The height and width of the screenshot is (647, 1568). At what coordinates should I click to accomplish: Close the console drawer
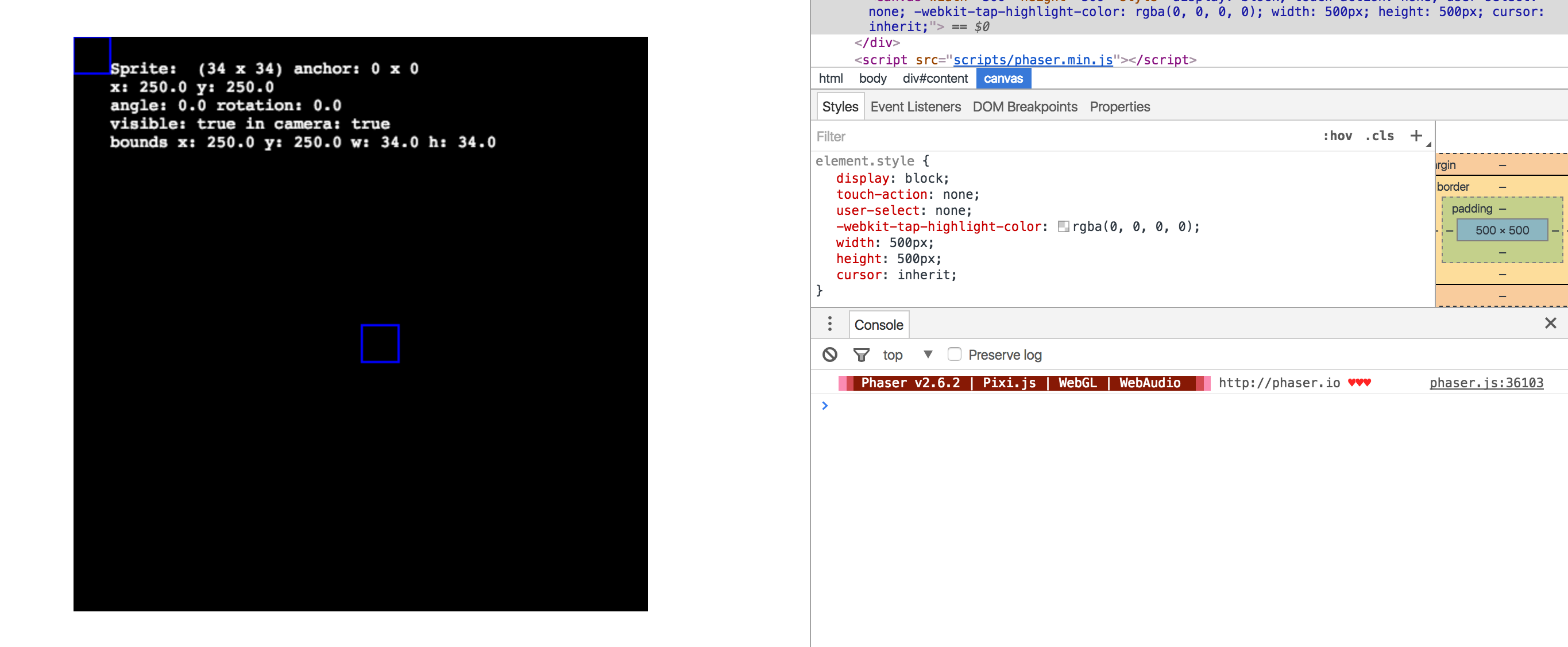click(x=1550, y=323)
